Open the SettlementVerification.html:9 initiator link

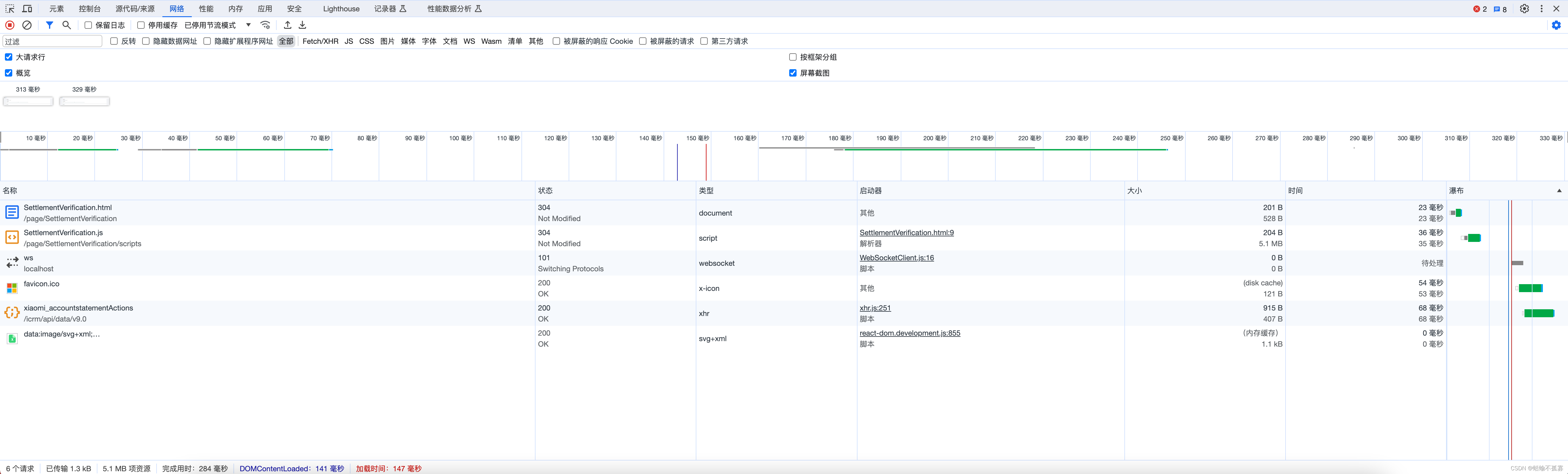[906, 232]
